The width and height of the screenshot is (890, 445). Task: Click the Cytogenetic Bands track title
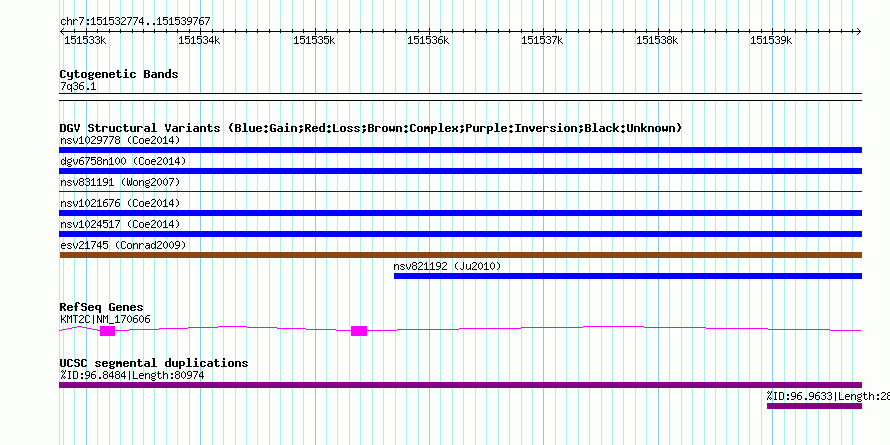[x=119, y=74]
